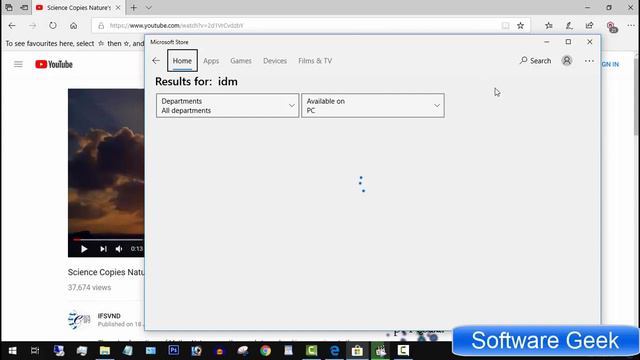Switch to Microsoft Store taskbar icon

coord(357,351)
